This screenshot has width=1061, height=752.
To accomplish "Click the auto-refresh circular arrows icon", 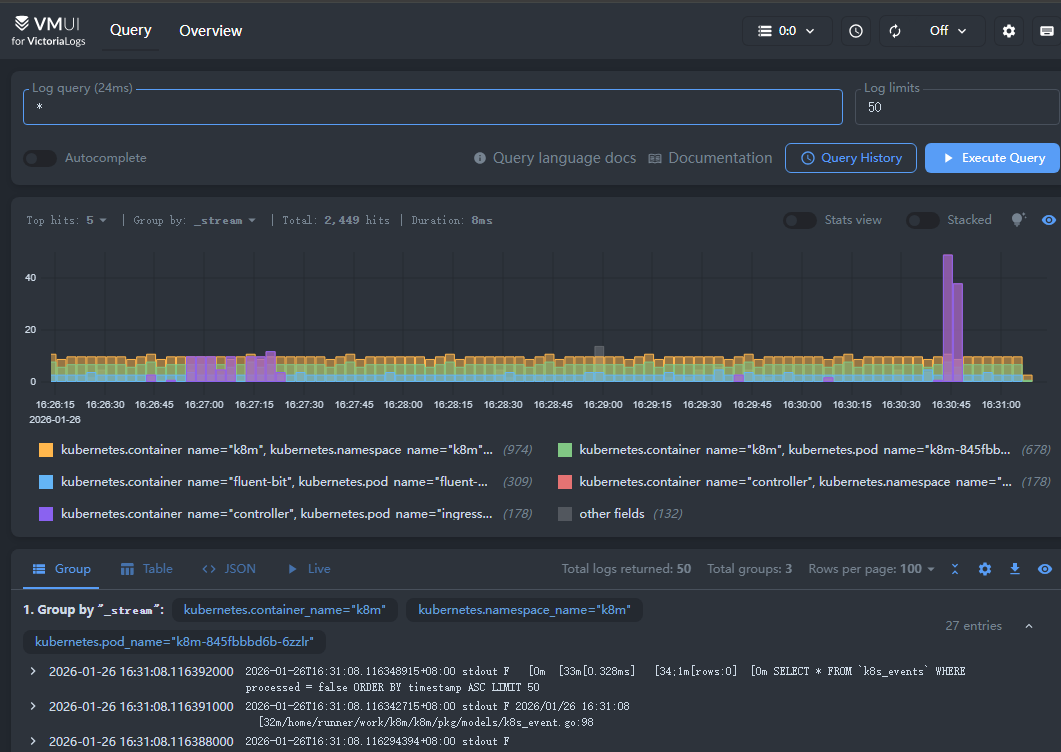I will (895, 31).
